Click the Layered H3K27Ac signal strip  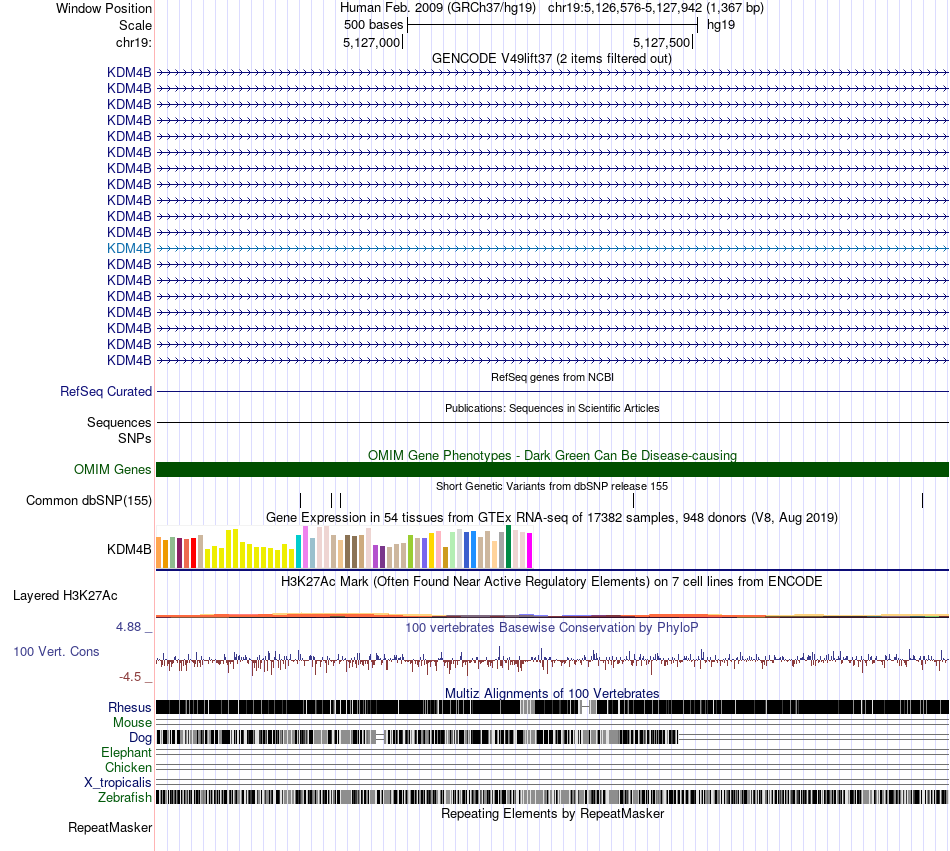coord(553,615)
